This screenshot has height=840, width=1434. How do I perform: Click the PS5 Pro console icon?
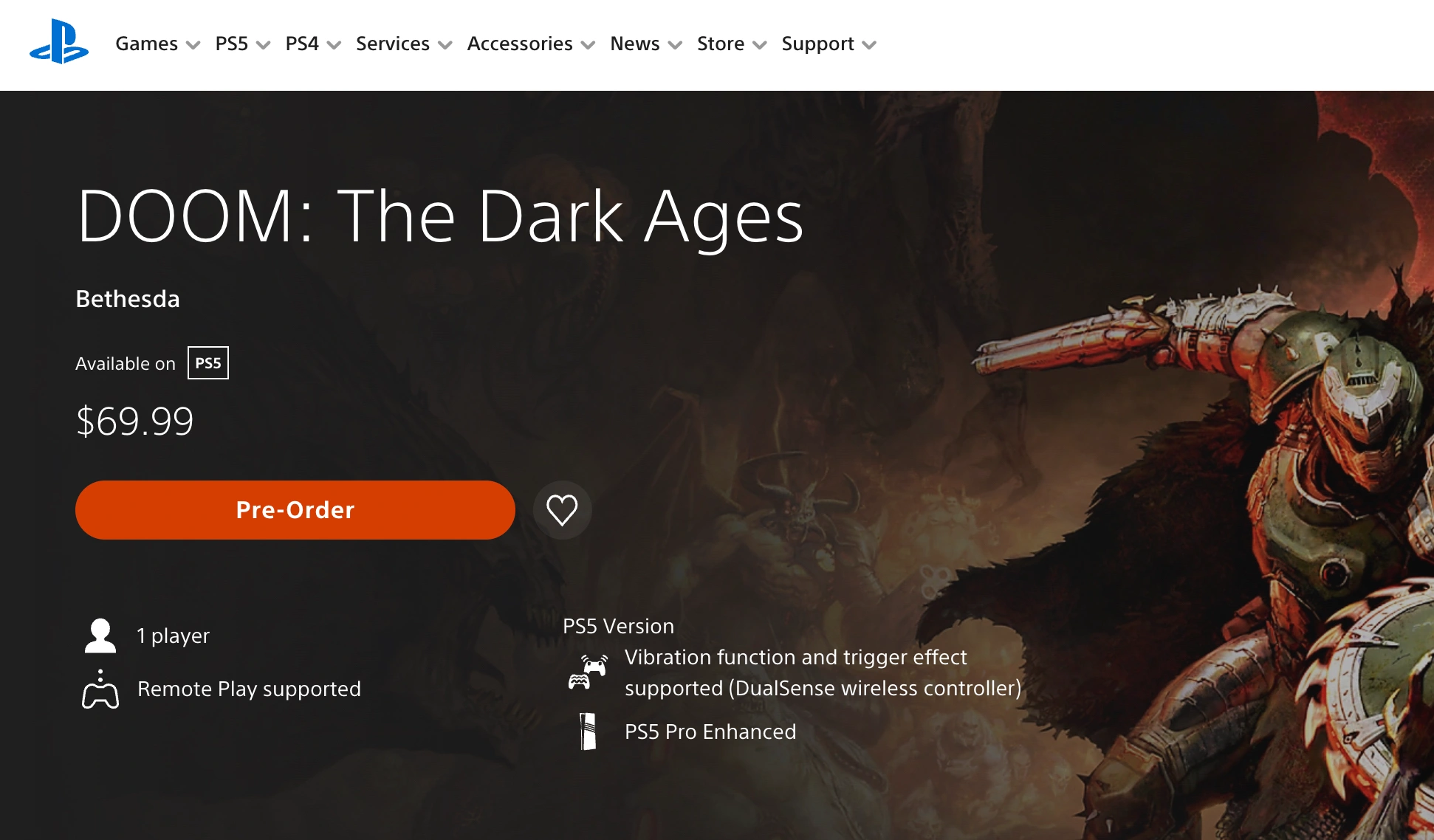coord(588,731)
